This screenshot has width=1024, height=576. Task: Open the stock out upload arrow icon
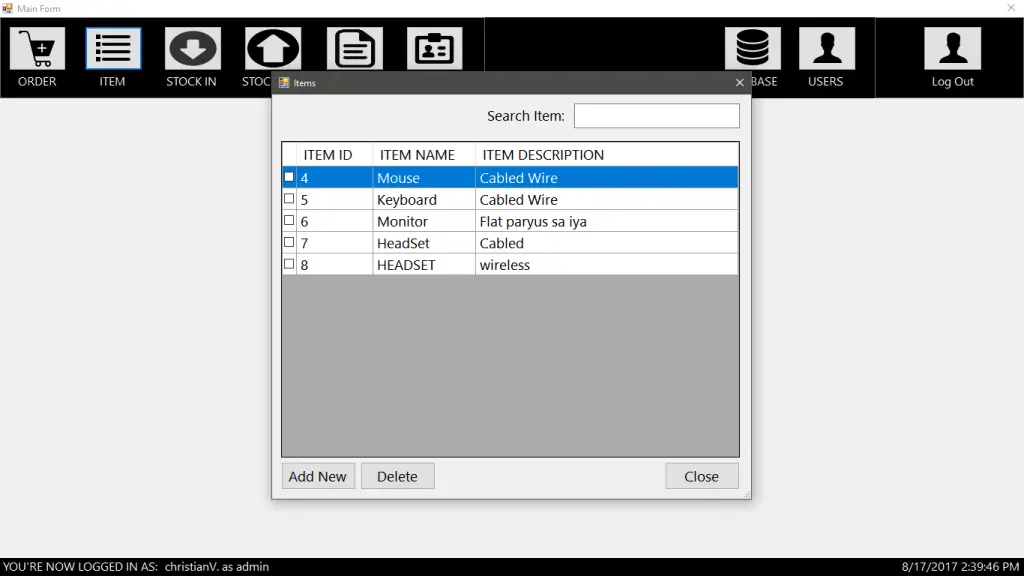click(x=272, y=48)
